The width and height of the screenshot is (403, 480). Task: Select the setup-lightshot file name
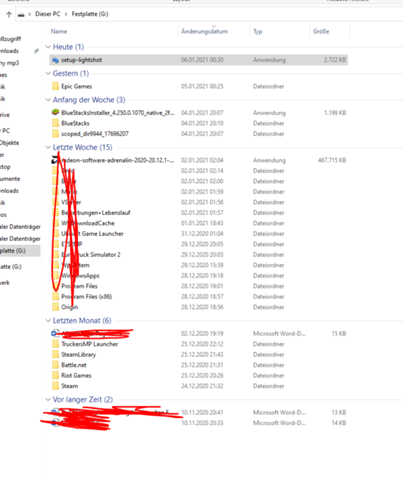82,60
